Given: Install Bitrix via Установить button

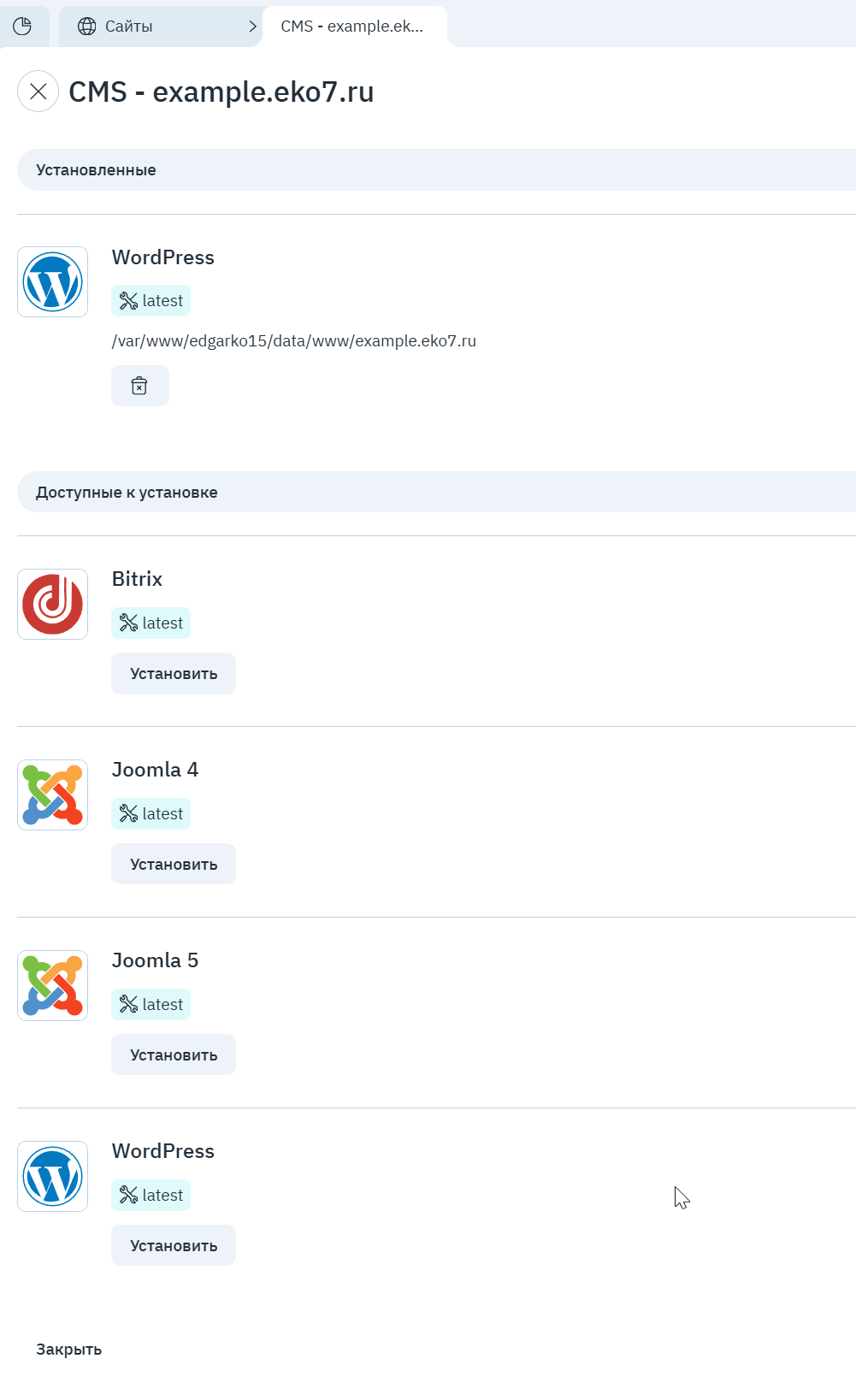Looking at the screenshot, I should (174, 674).
